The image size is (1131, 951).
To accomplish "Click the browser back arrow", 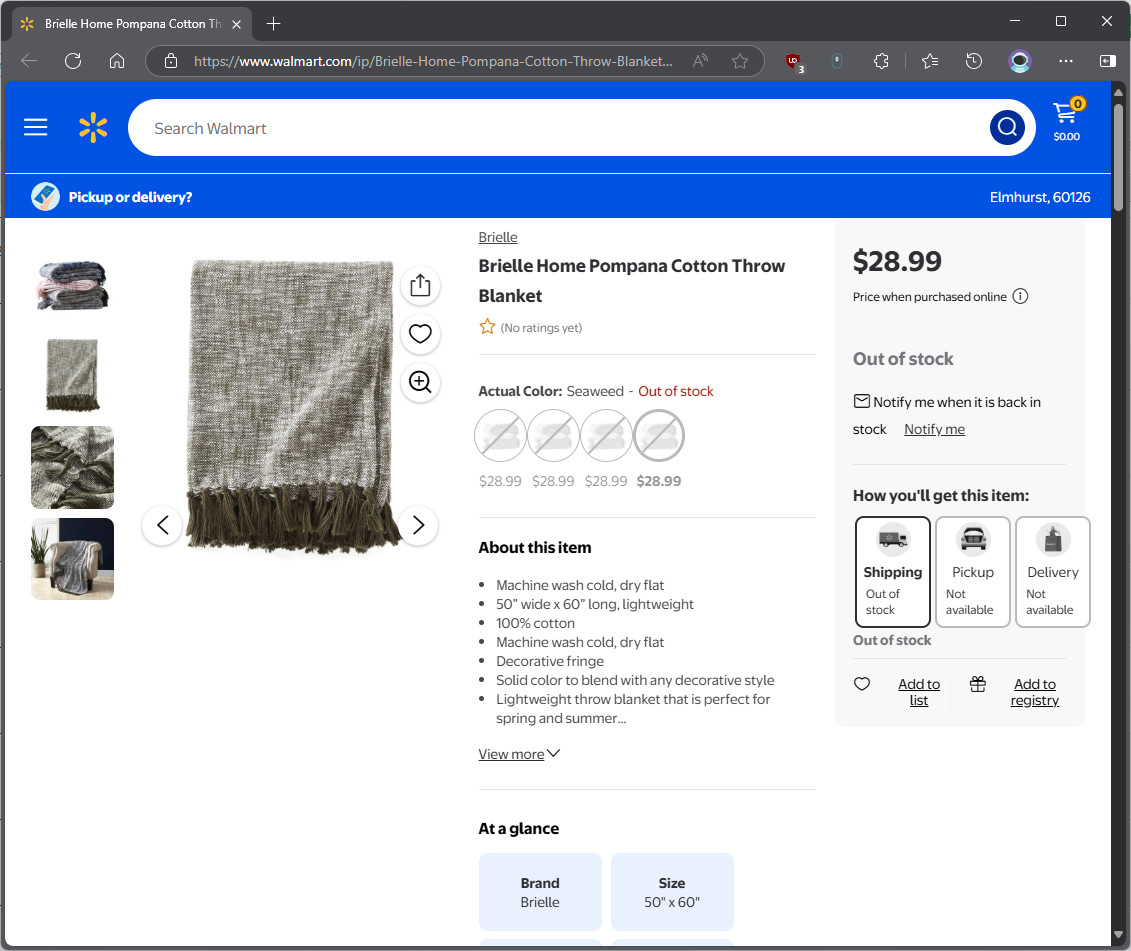I will (x=29, y=61).
